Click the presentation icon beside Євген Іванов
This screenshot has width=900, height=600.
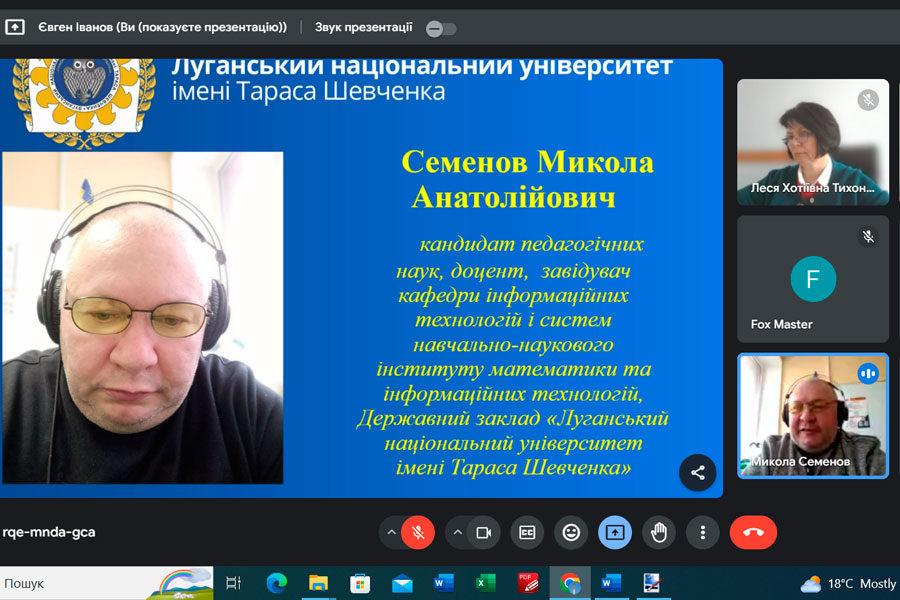(15, 27)
